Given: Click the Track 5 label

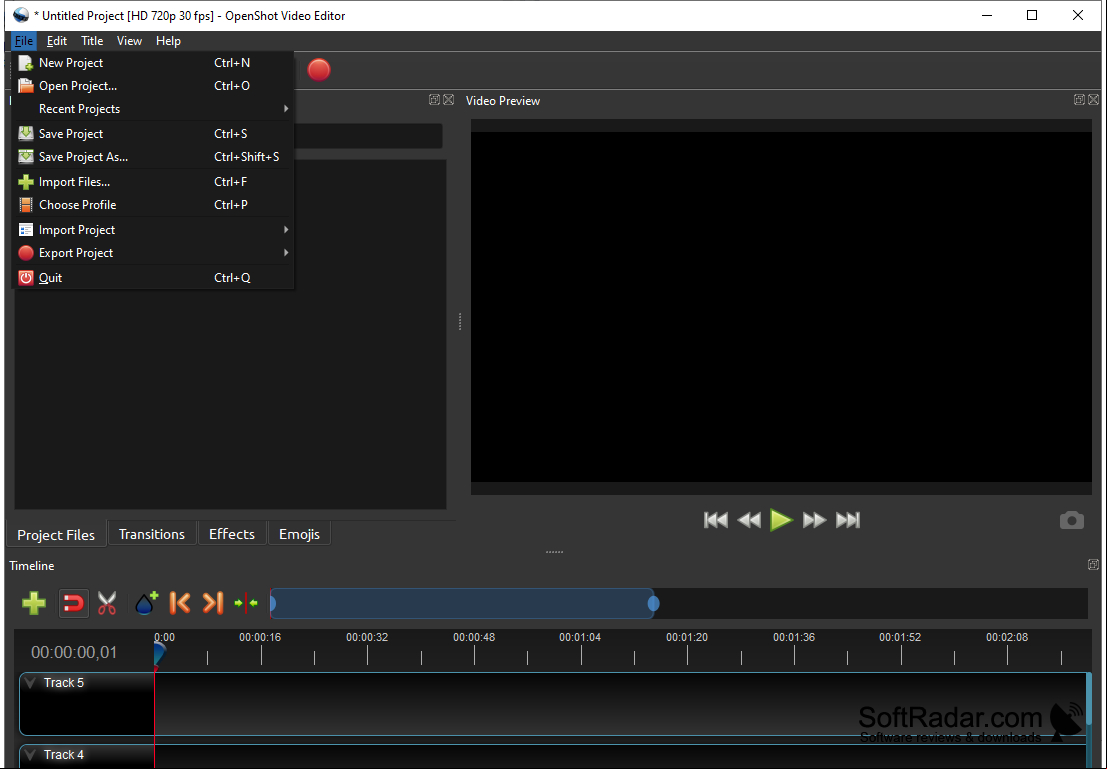Looking at the screenshot, I should 64,683.
